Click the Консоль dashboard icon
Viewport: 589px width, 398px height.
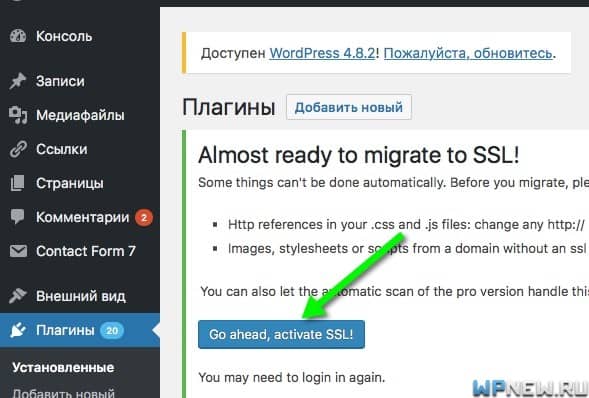point(18,36)
